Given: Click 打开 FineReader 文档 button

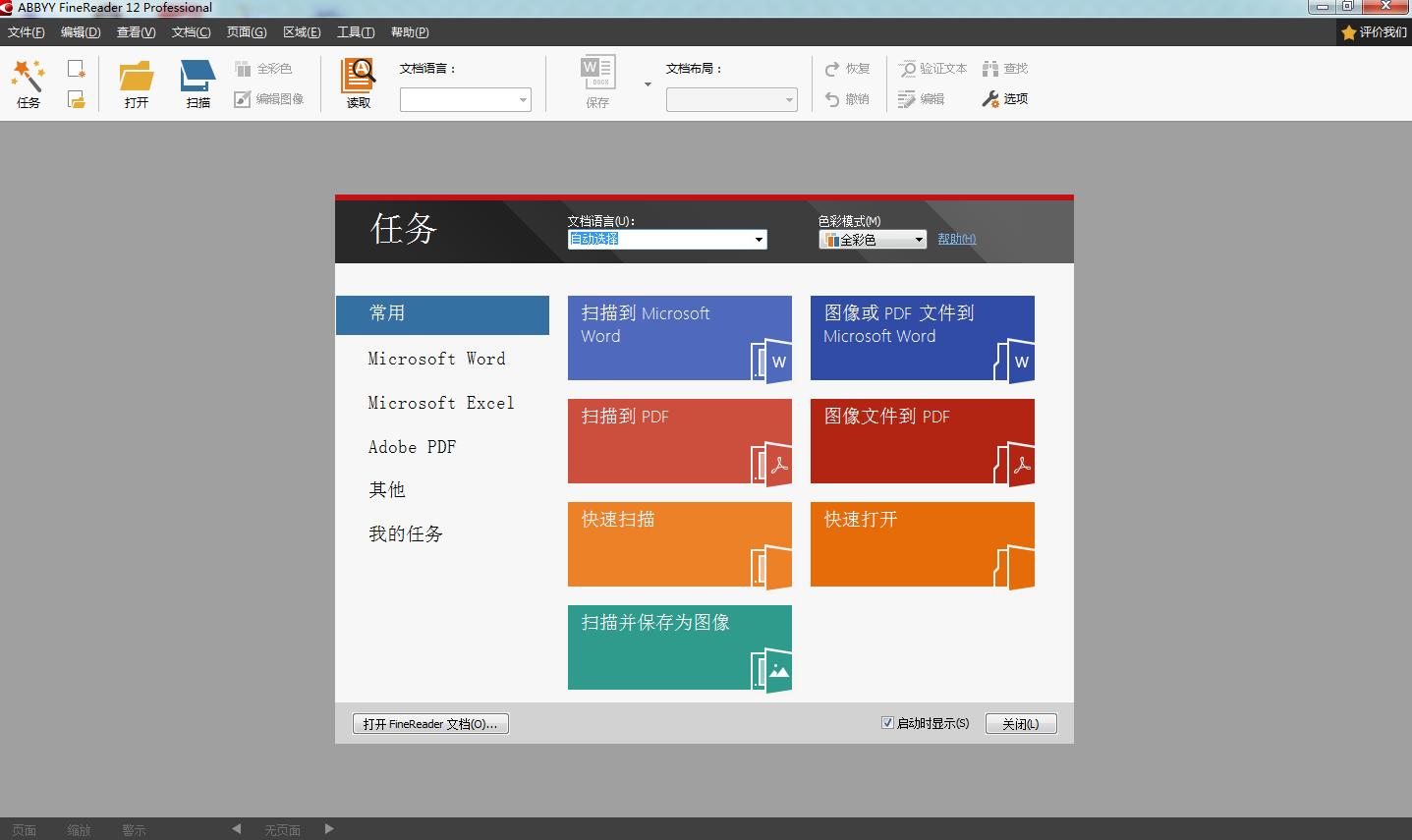Looking at the screenshot, I should click(x=429, y=723).
